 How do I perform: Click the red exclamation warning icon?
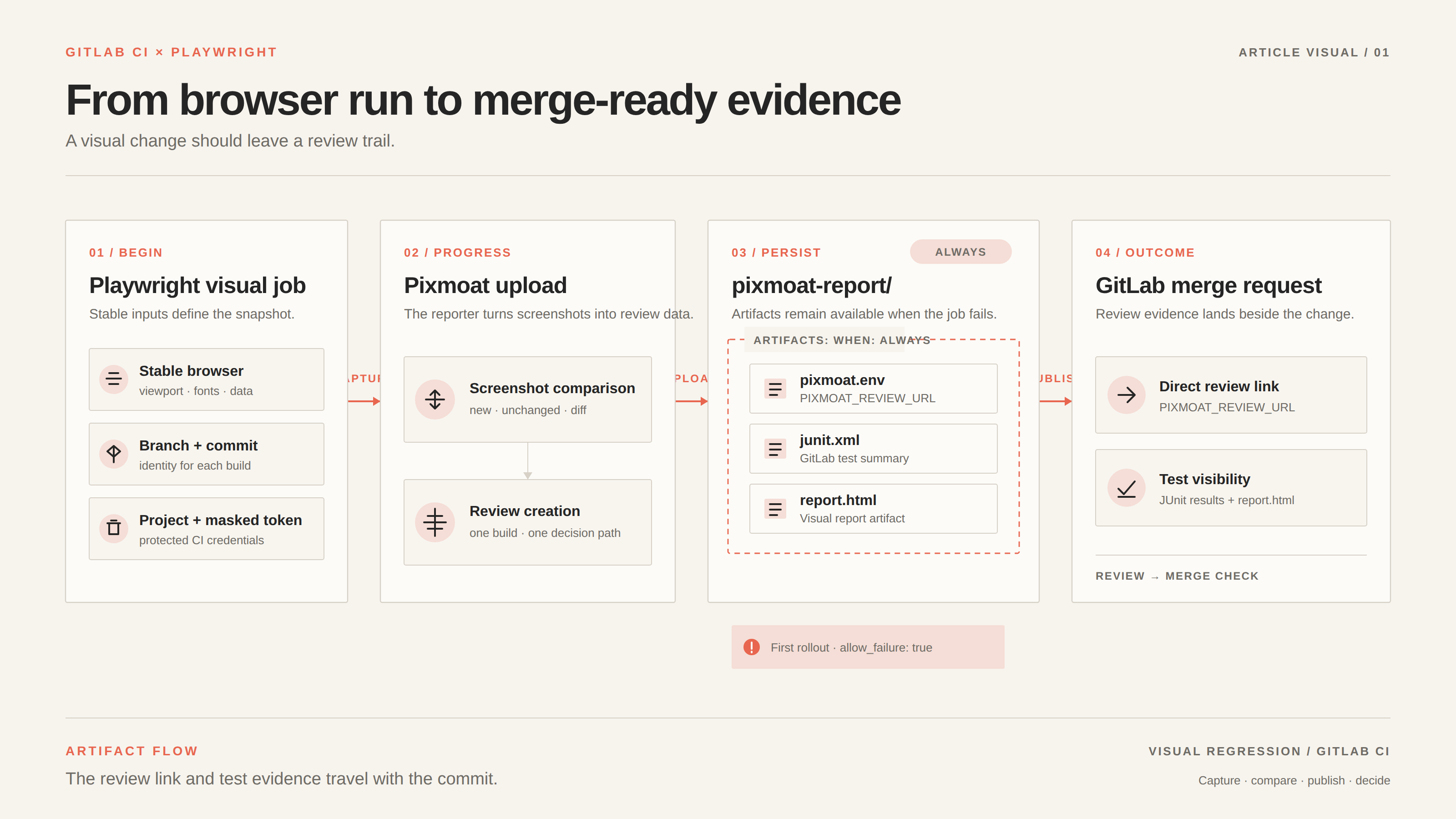[x=751, y=647]
